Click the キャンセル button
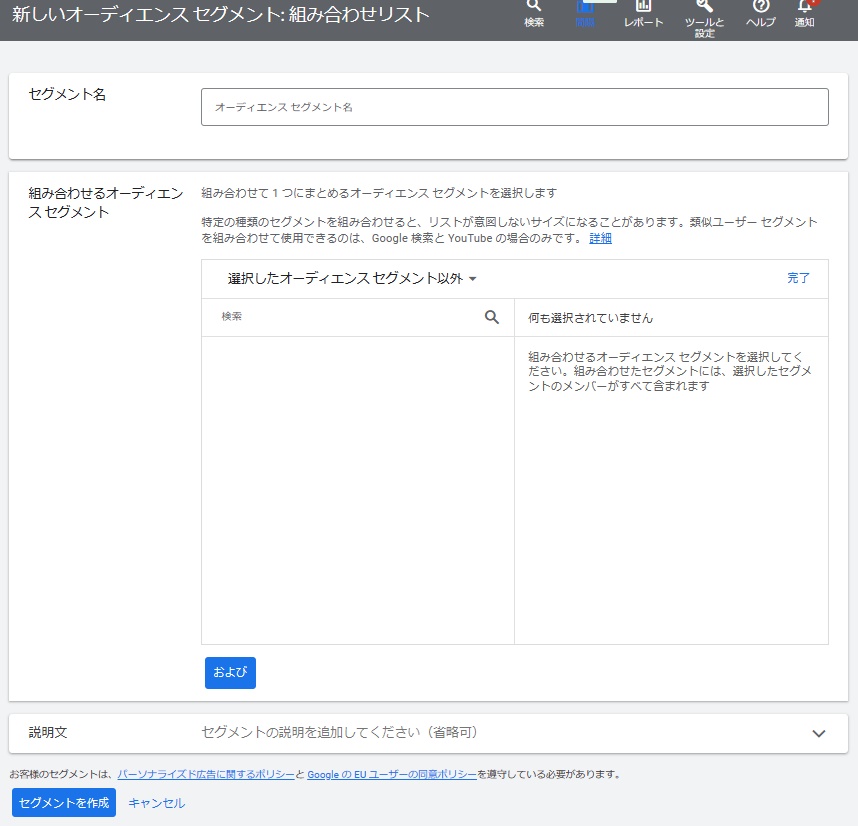 tap(156, 803)
